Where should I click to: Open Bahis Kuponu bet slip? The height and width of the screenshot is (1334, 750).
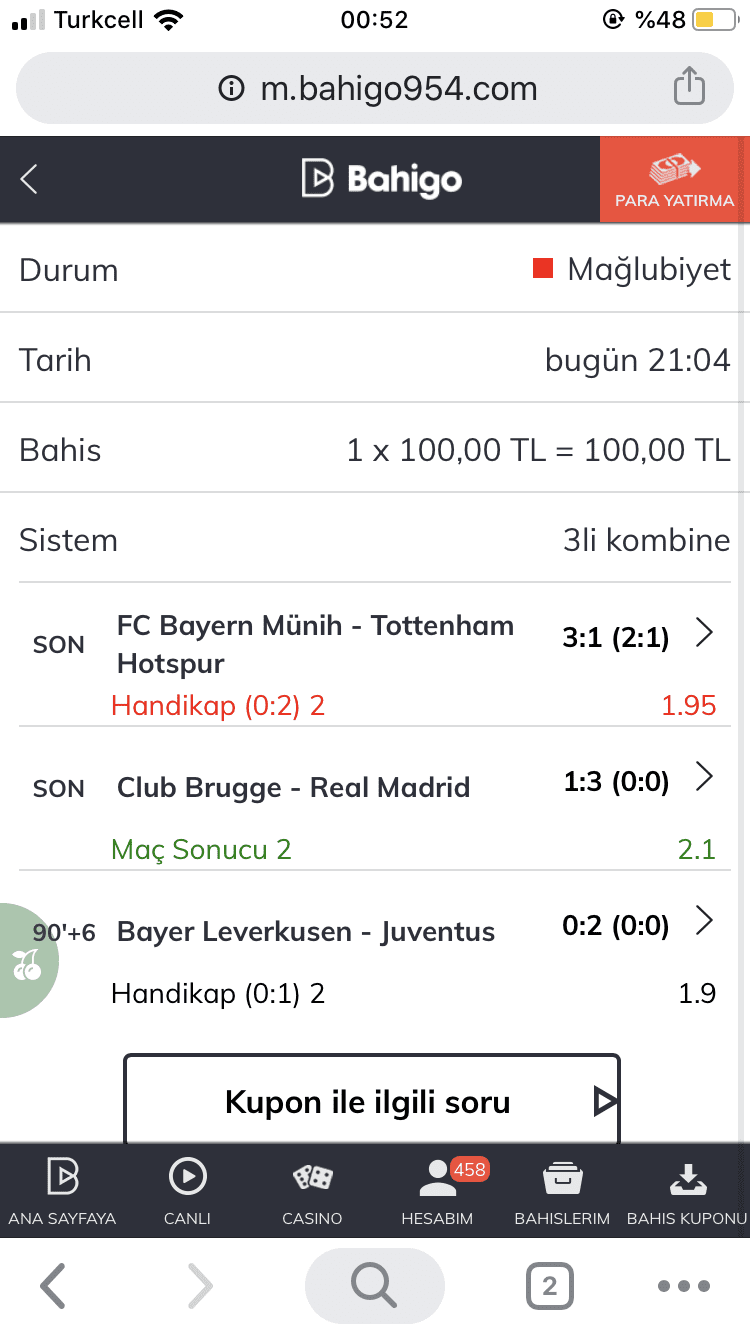[x=687, y=1191]
